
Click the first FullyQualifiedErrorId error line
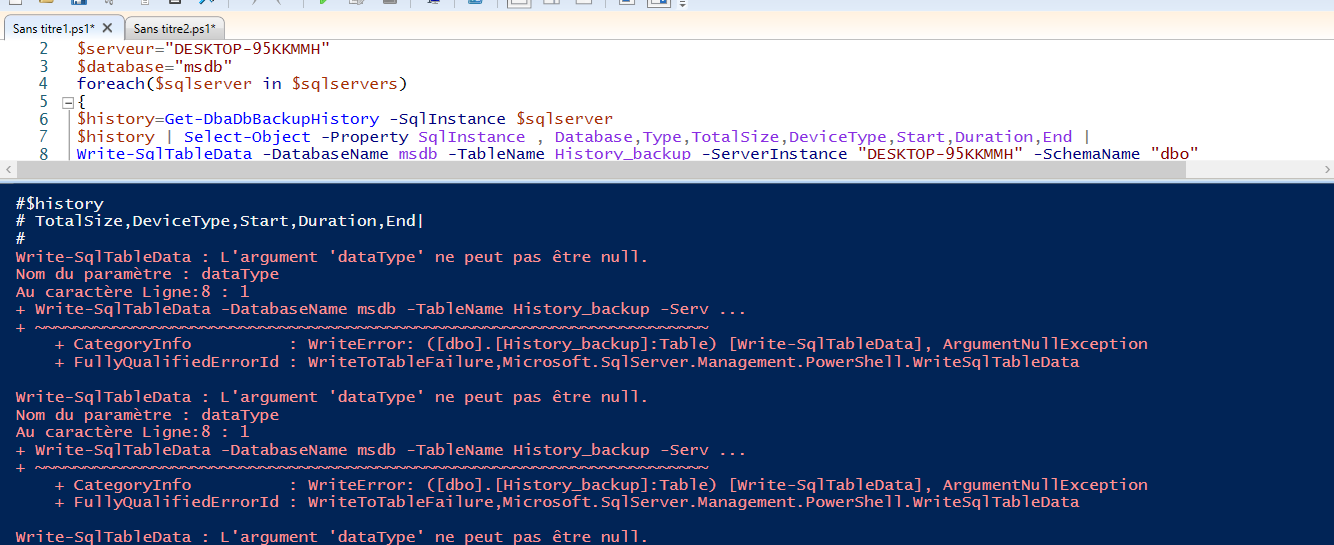(567, 362)
